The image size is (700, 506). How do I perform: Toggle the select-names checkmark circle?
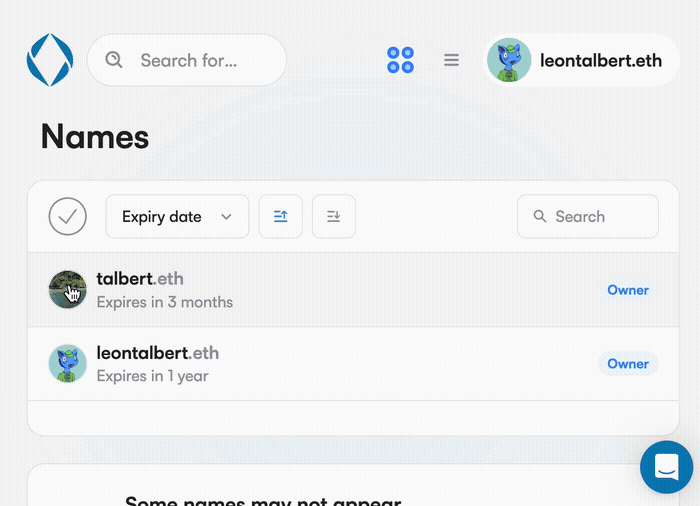coord(68,216)
